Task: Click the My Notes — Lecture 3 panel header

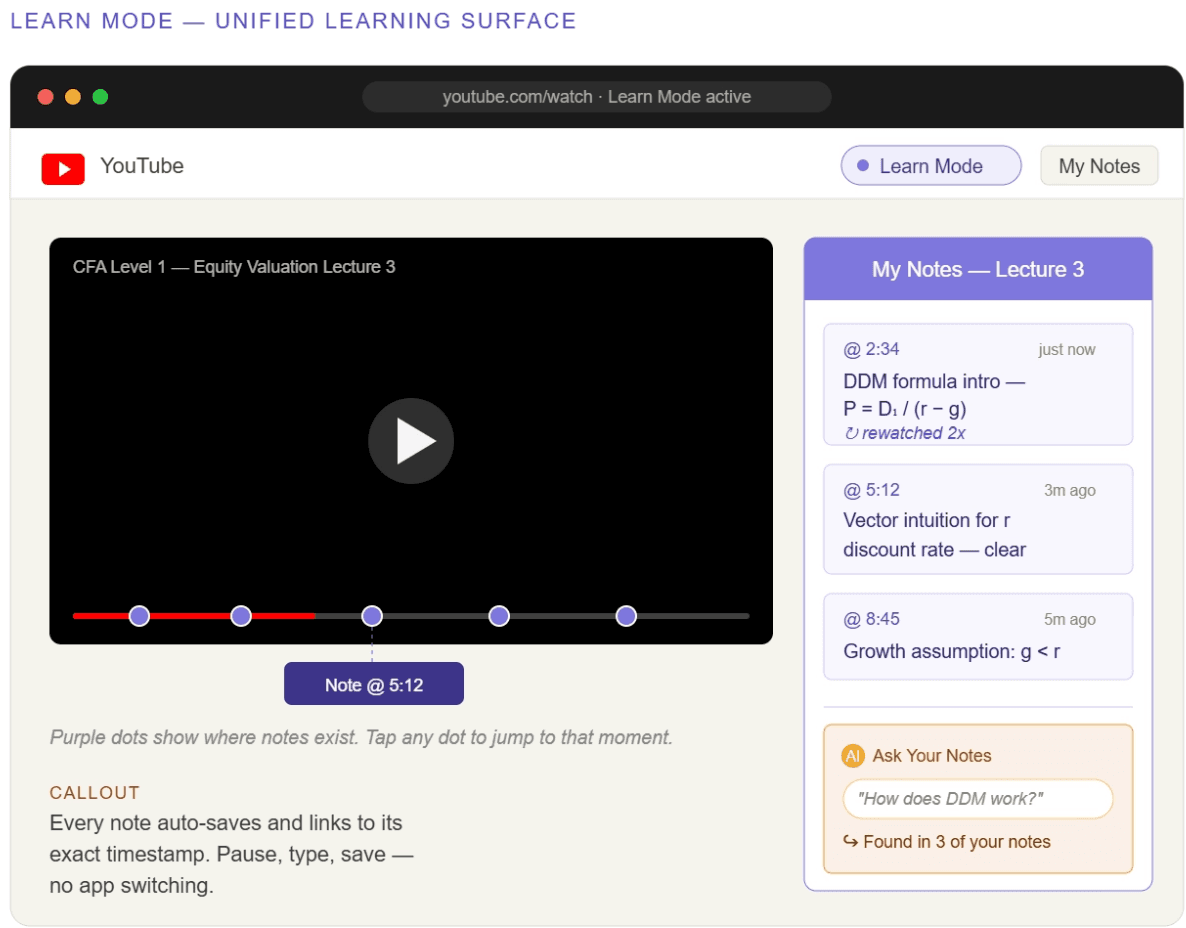Action: coord(977,269)
